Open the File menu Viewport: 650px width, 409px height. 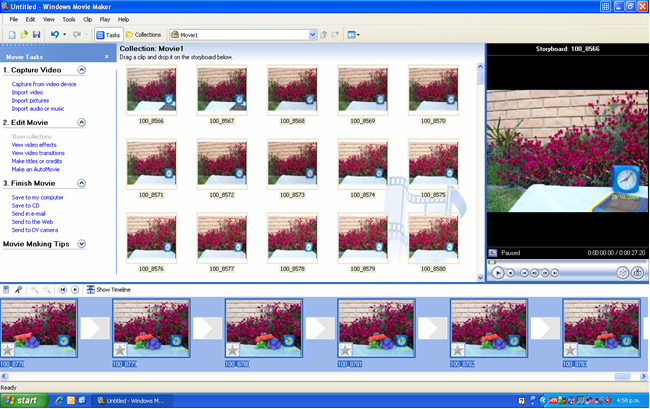[x=14, y=19]
